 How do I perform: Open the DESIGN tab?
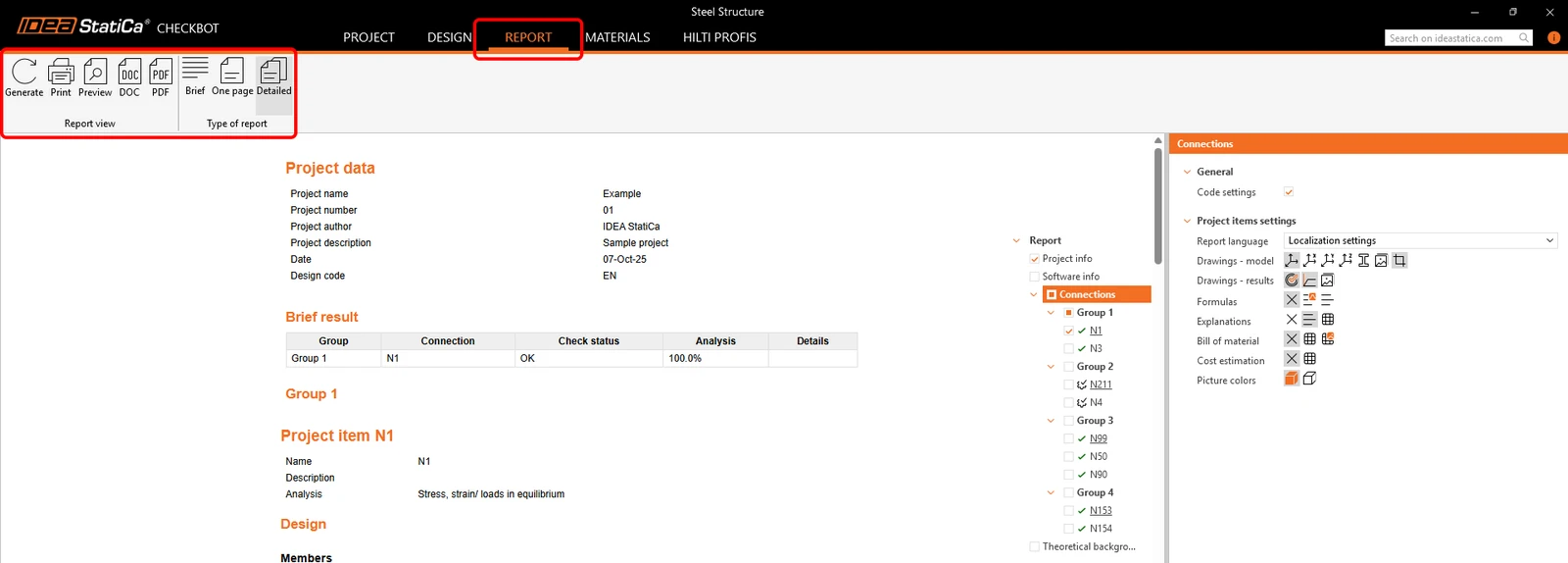(449, 37)
